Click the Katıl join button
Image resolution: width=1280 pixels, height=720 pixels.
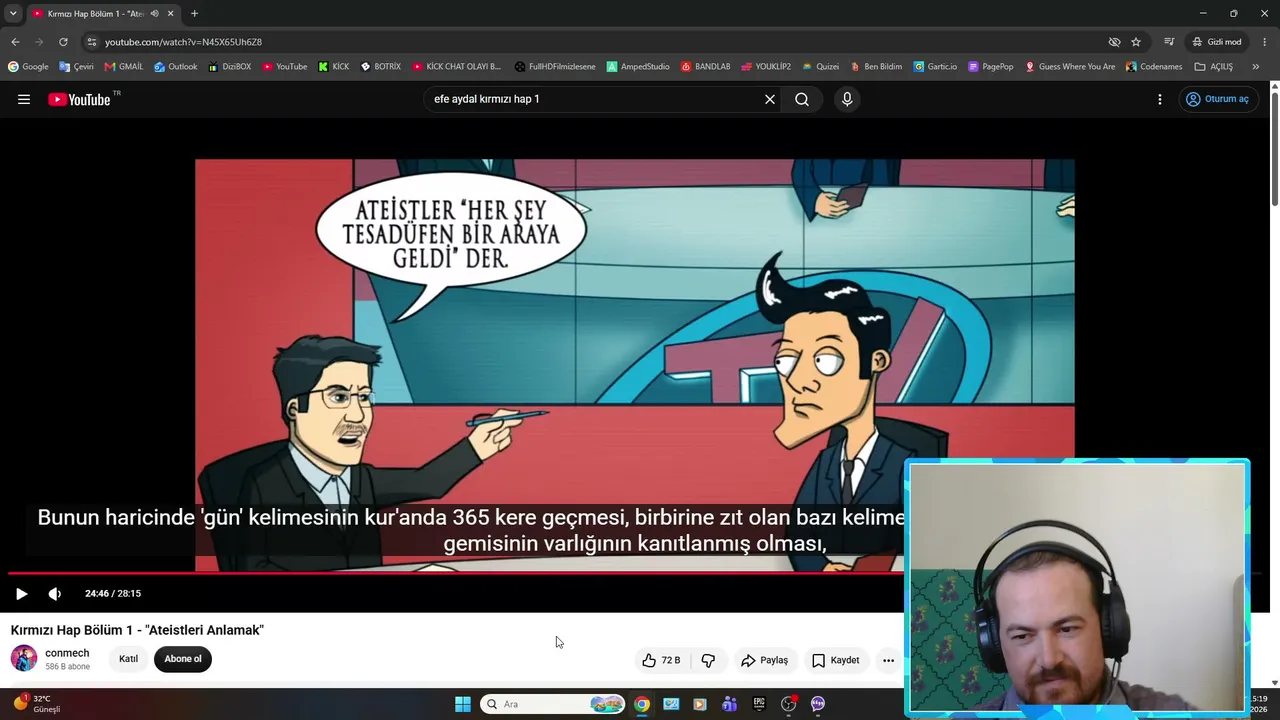pos(128,659)
